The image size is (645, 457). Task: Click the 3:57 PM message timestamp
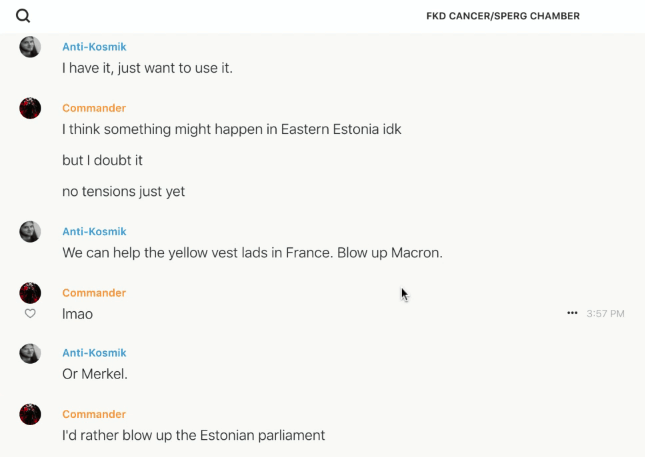[605, 314]
